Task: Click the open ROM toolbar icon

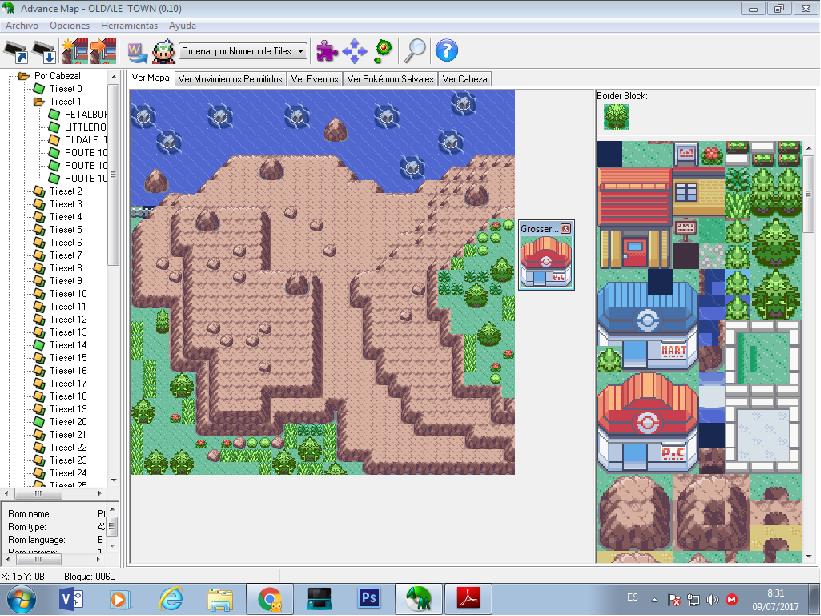Action: click(x=15, y=50)
